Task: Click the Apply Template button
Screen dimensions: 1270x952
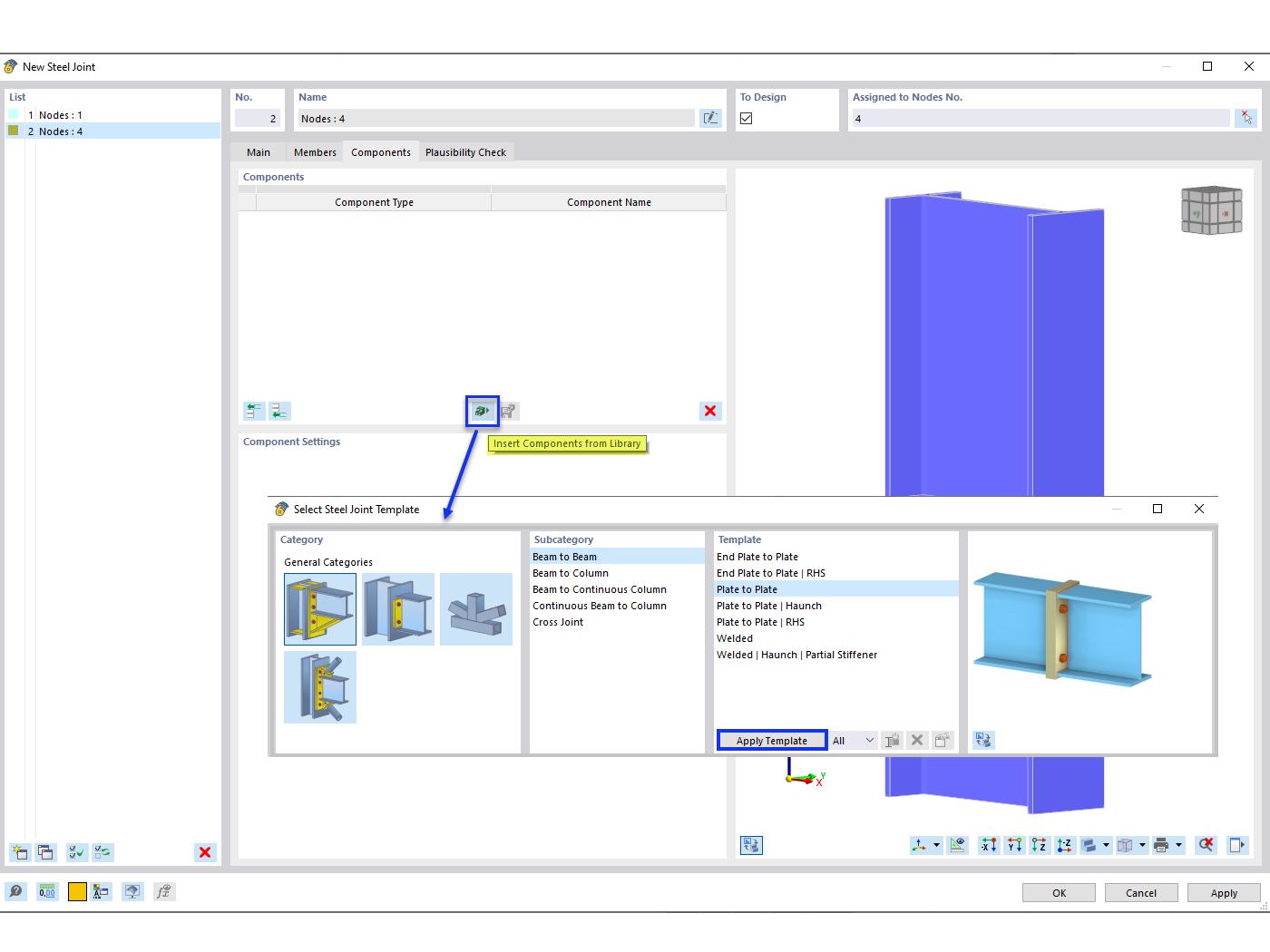Action: coord(772,741)
